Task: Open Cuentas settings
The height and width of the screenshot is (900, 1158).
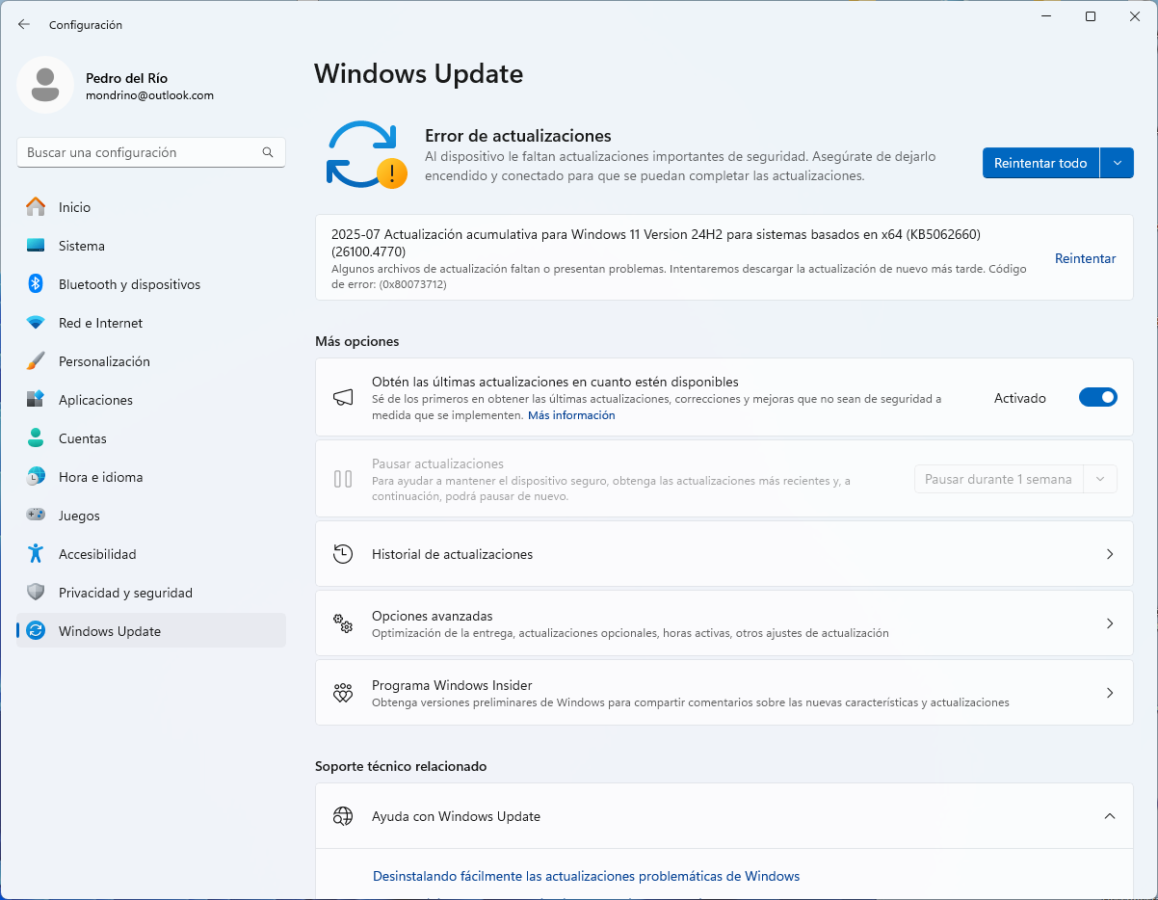Action: point(151,438)
